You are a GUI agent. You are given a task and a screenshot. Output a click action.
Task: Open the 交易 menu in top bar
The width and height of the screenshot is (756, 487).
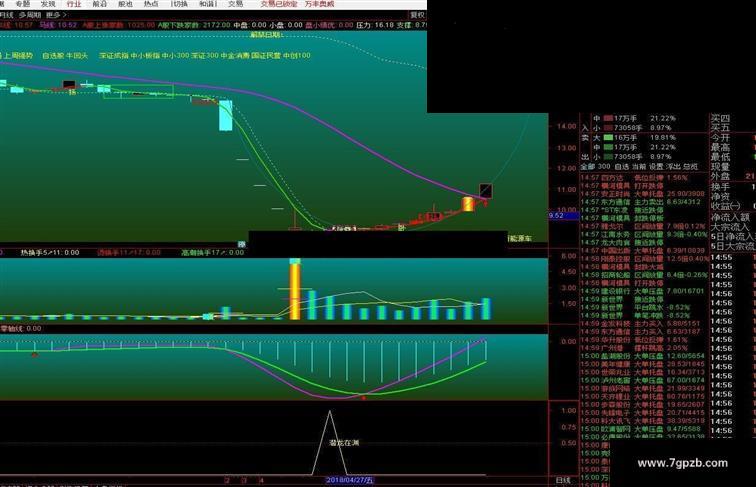235,4
